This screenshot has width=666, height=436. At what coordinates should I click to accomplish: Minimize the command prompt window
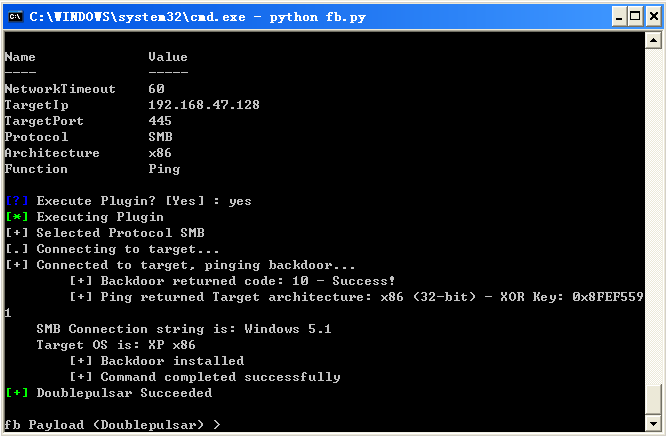click(619, 17)
